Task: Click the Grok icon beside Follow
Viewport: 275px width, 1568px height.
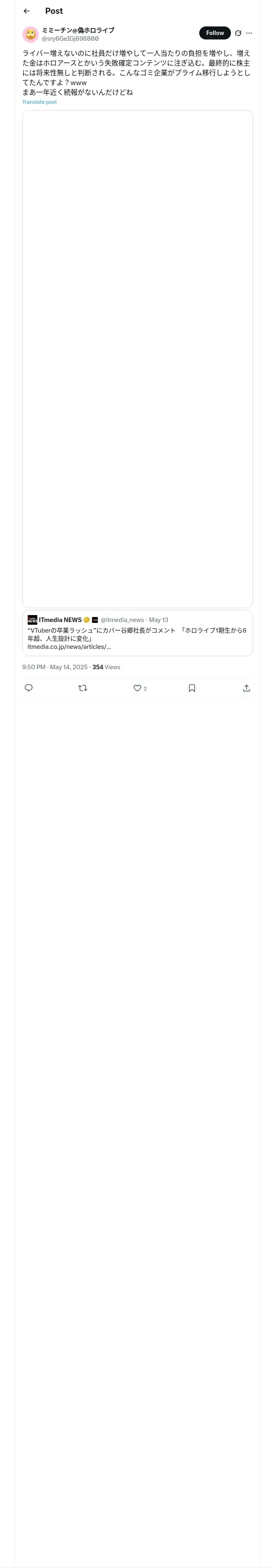Action: point(238,33)
